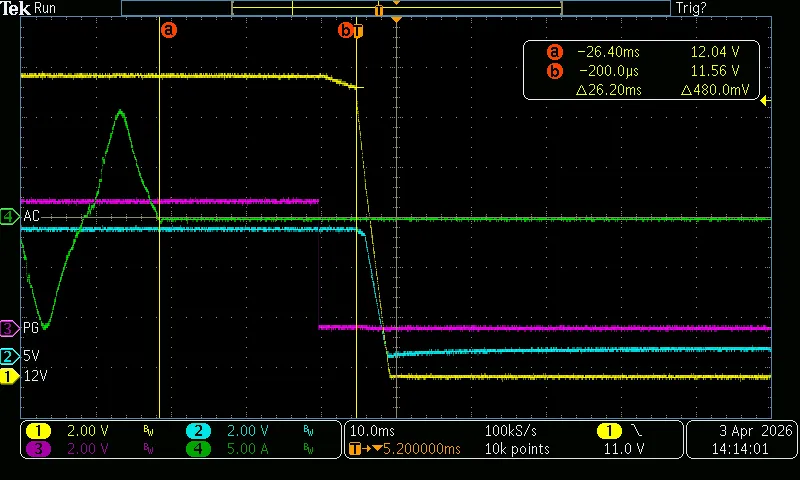
Task: Click the 100kS/s sample rate readout
Action: 510,431
